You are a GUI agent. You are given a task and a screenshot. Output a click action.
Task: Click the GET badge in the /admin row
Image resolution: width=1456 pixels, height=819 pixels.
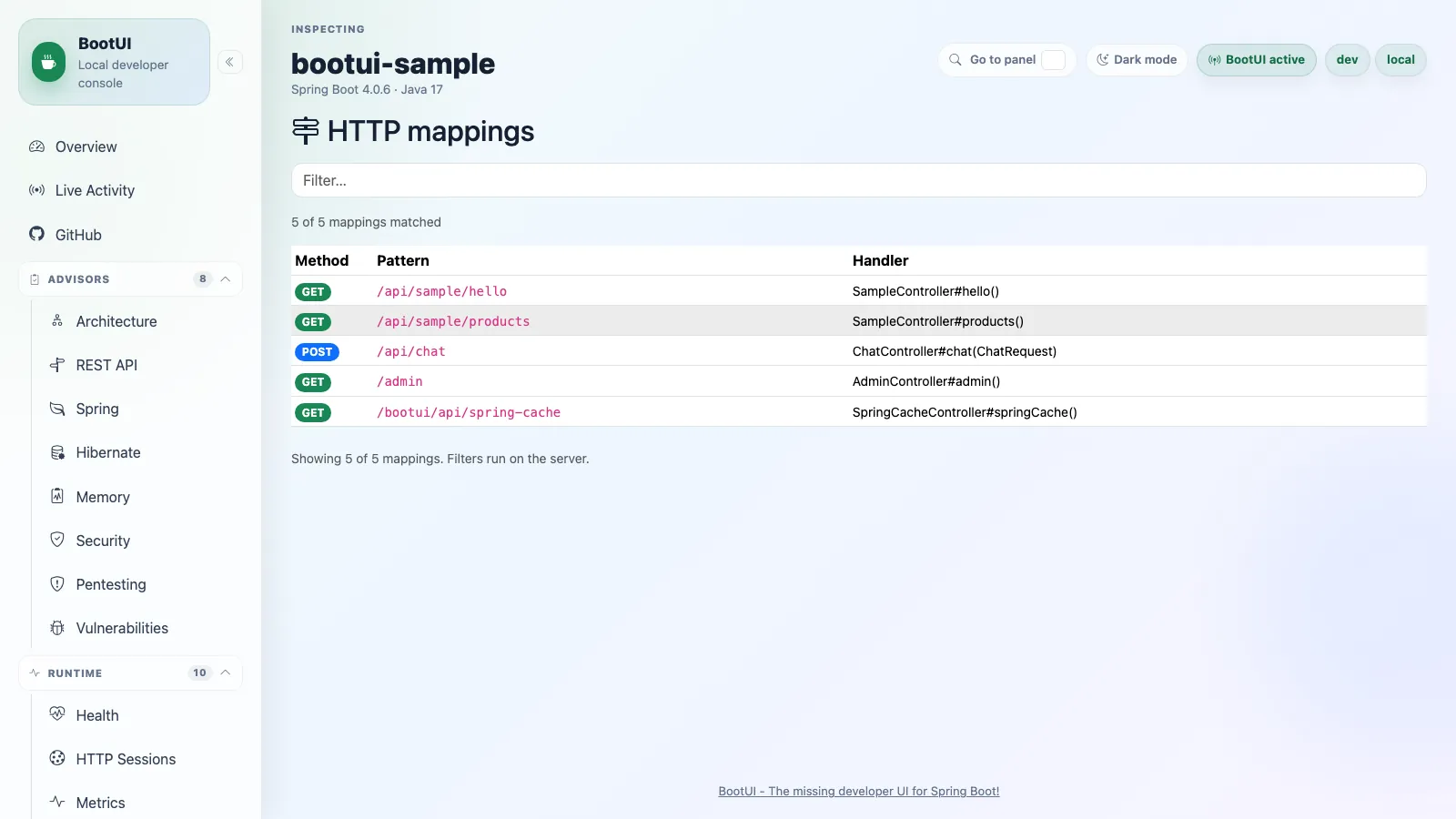point(313,382)
